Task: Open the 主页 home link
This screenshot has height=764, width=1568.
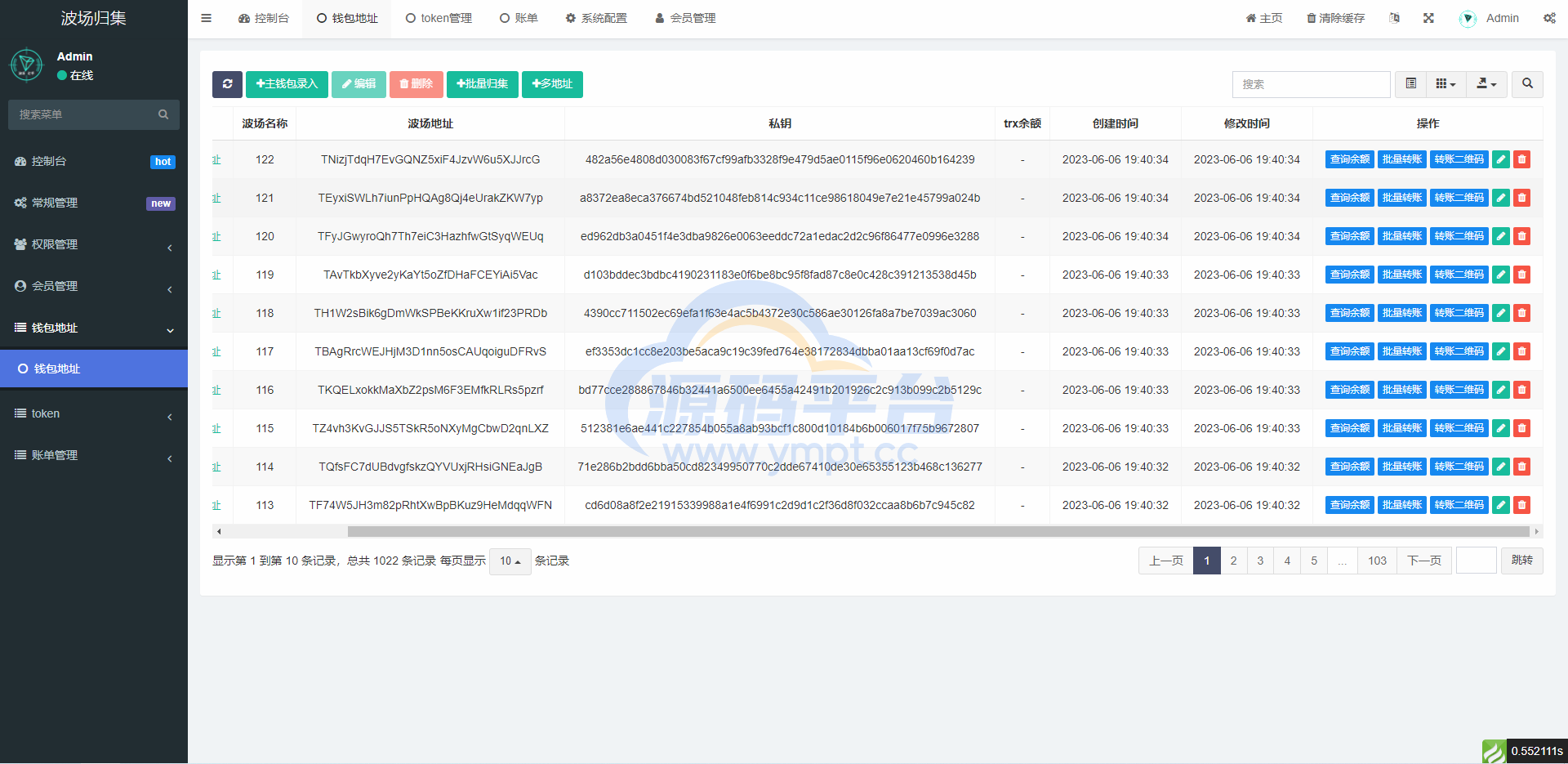Action: click(1263, 18)
